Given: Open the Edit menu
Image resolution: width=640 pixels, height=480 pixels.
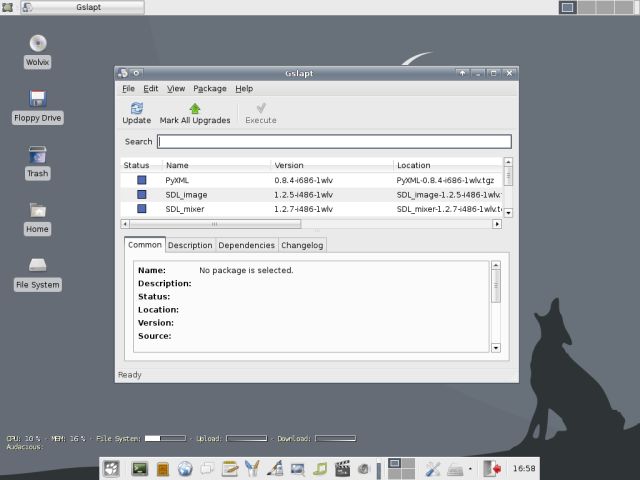Looking at the screenshot, I should [151, 89].
